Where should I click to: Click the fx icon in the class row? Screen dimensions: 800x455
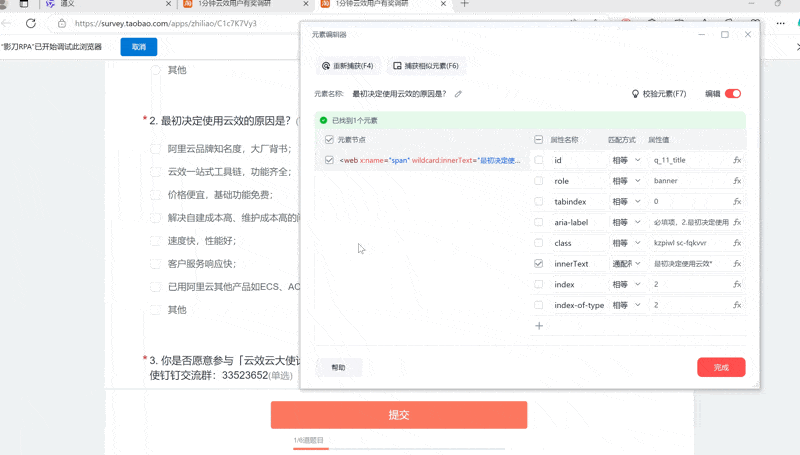click(x=737, y=243)
